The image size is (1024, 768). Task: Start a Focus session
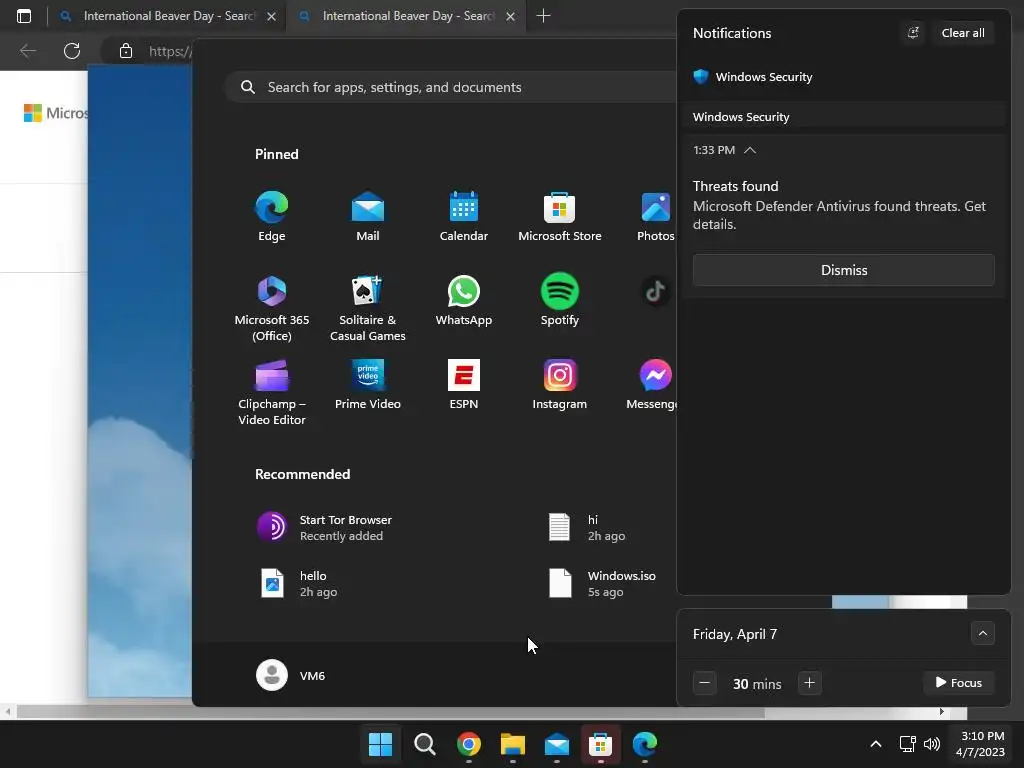coord(959,683)
